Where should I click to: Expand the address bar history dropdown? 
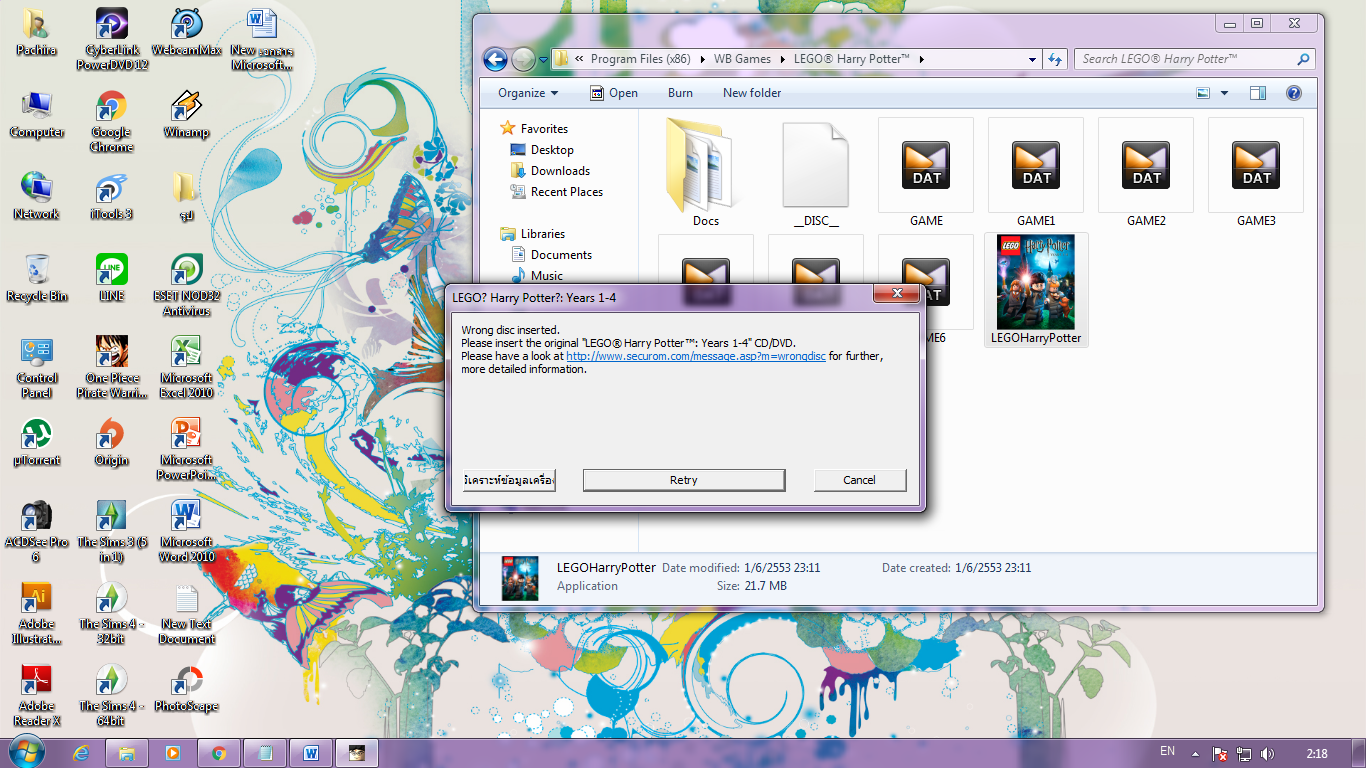tap(1033, 59)
